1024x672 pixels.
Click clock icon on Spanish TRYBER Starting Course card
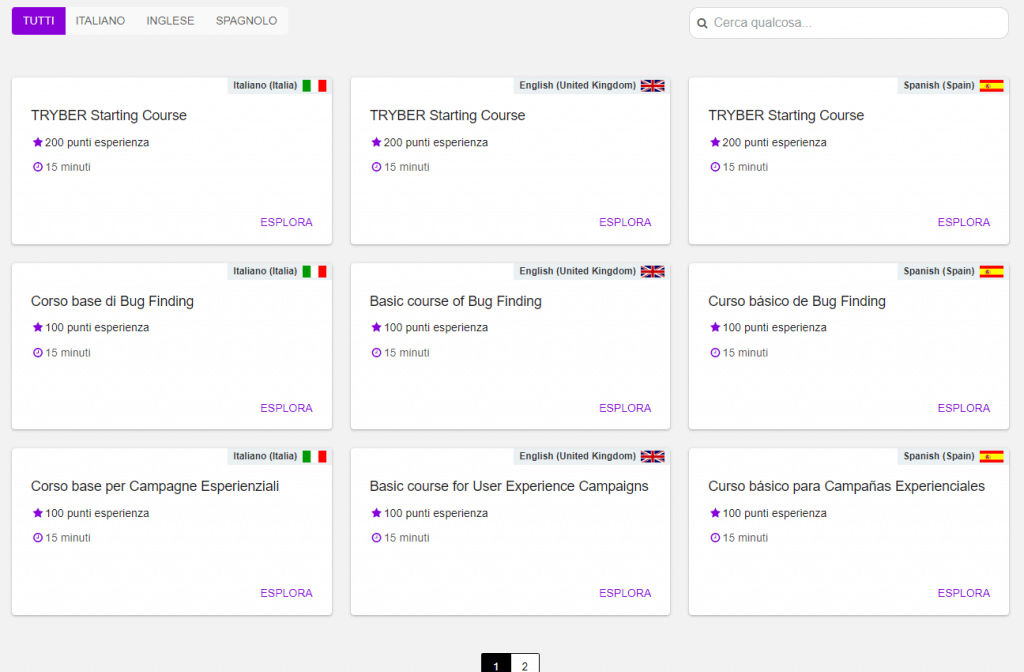(x=715, y=167)
